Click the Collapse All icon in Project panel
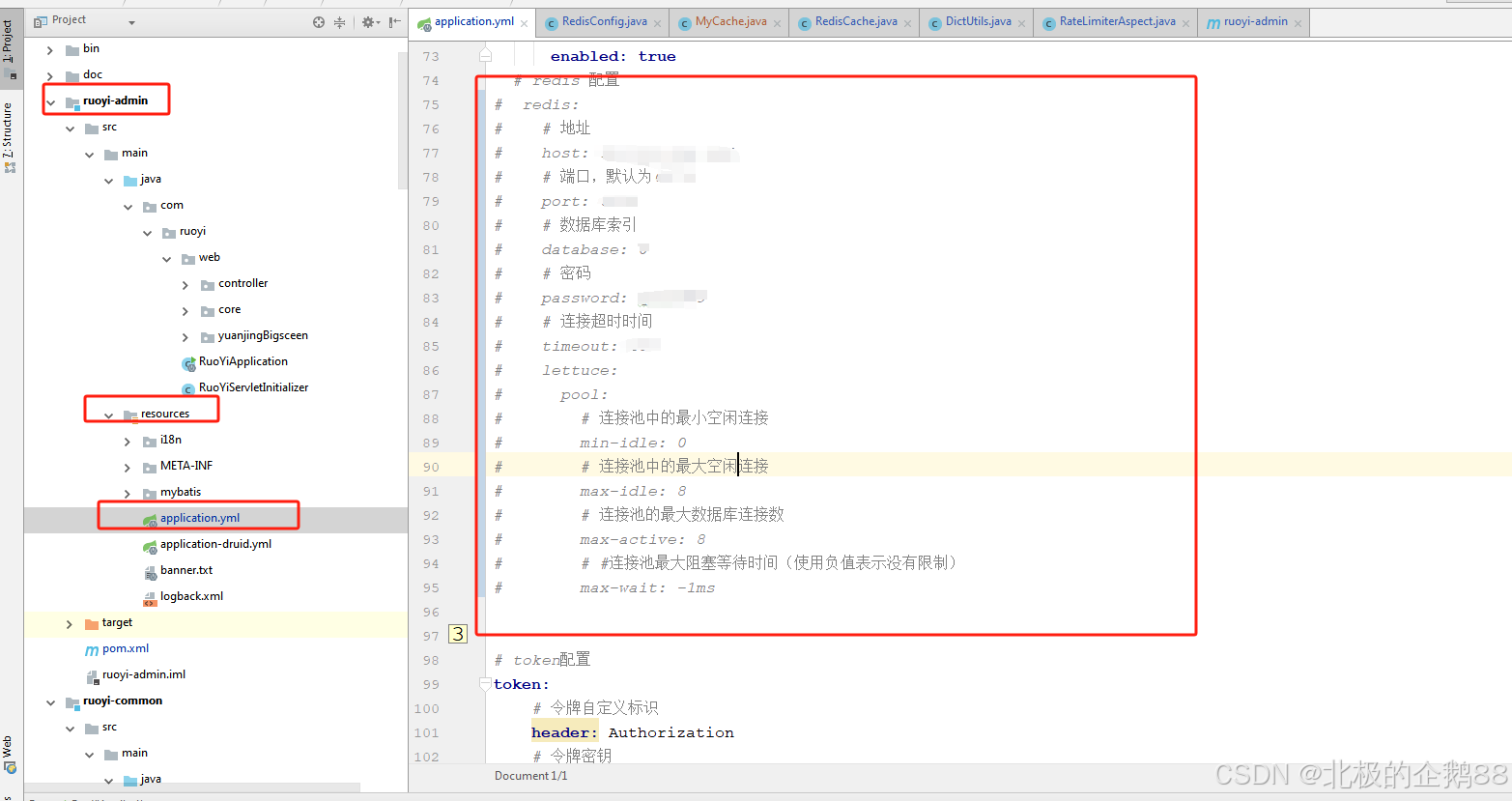 click(x=339, y=21)
